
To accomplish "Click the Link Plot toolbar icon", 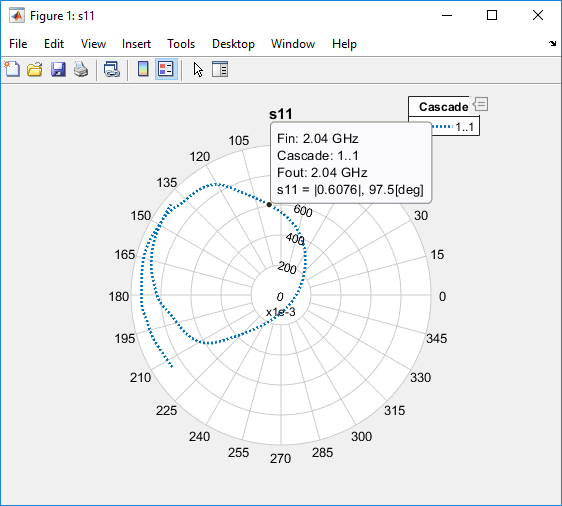I will click(111, 69).
